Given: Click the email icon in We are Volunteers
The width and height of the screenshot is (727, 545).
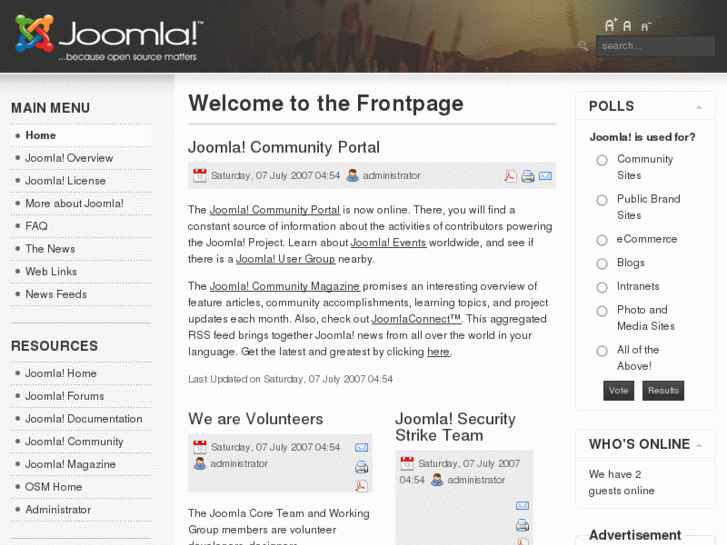Looking at the screenshot, I should 361,448.
